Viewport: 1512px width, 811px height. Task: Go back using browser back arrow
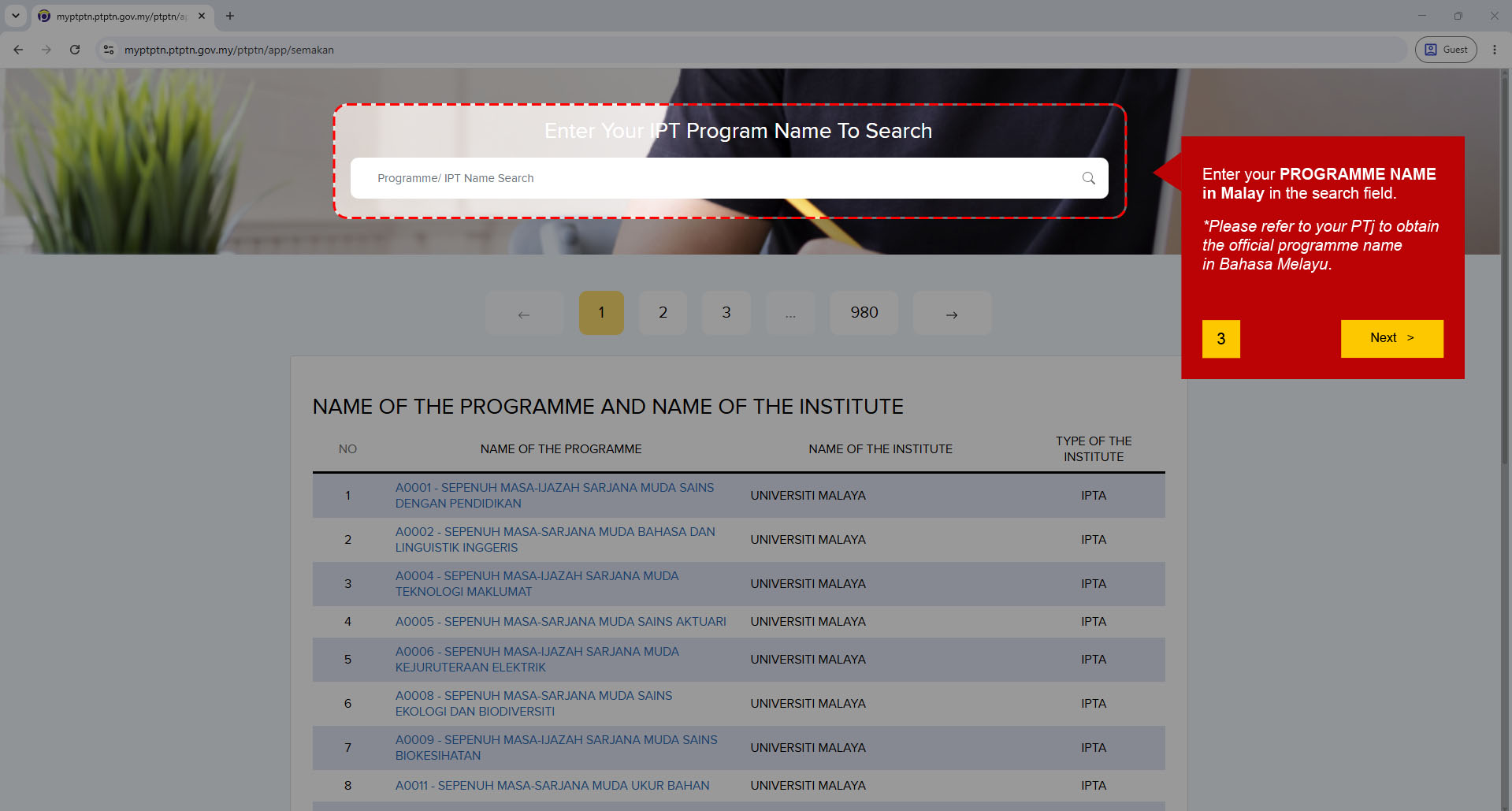tap(18, 50)
